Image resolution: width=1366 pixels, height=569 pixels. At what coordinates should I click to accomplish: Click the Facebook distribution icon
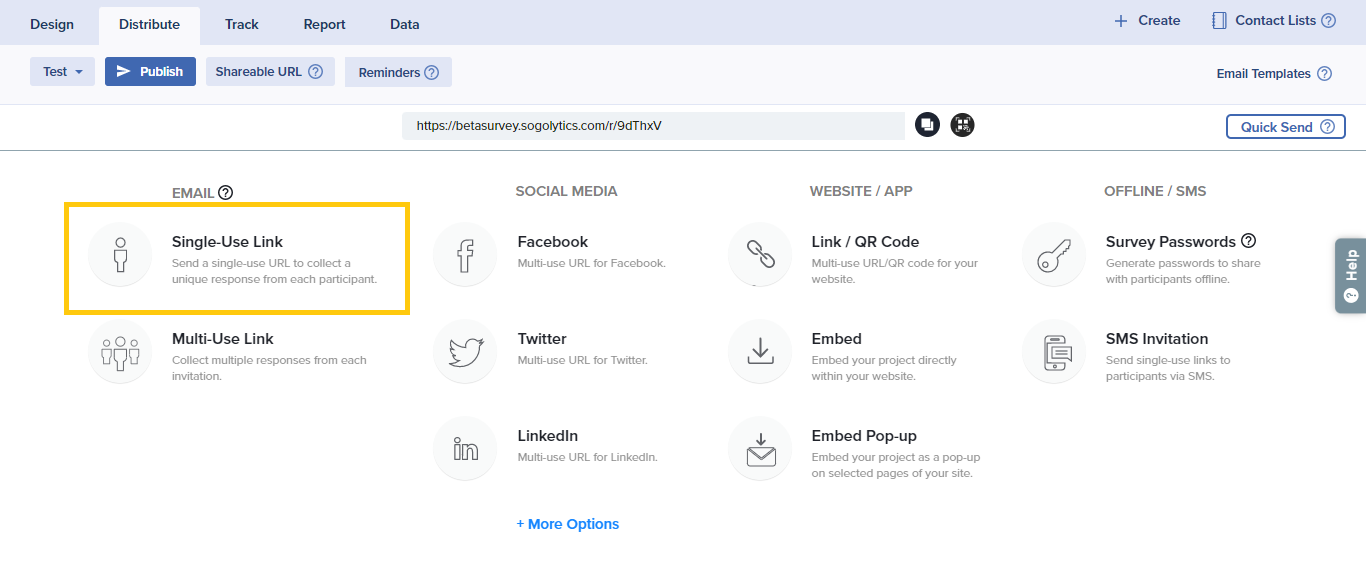[x=465, y=254]
